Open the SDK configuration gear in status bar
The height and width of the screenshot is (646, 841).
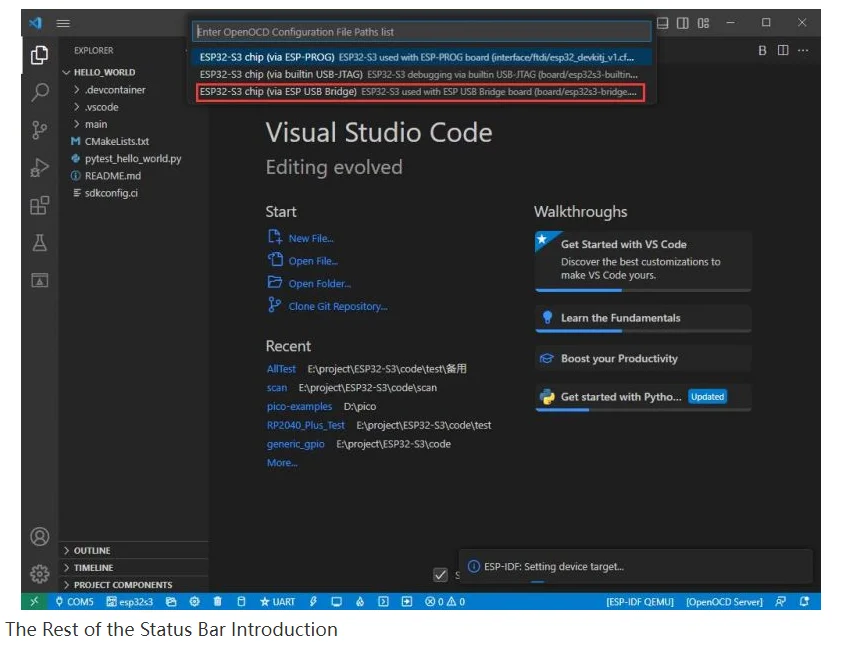[195, 601]
